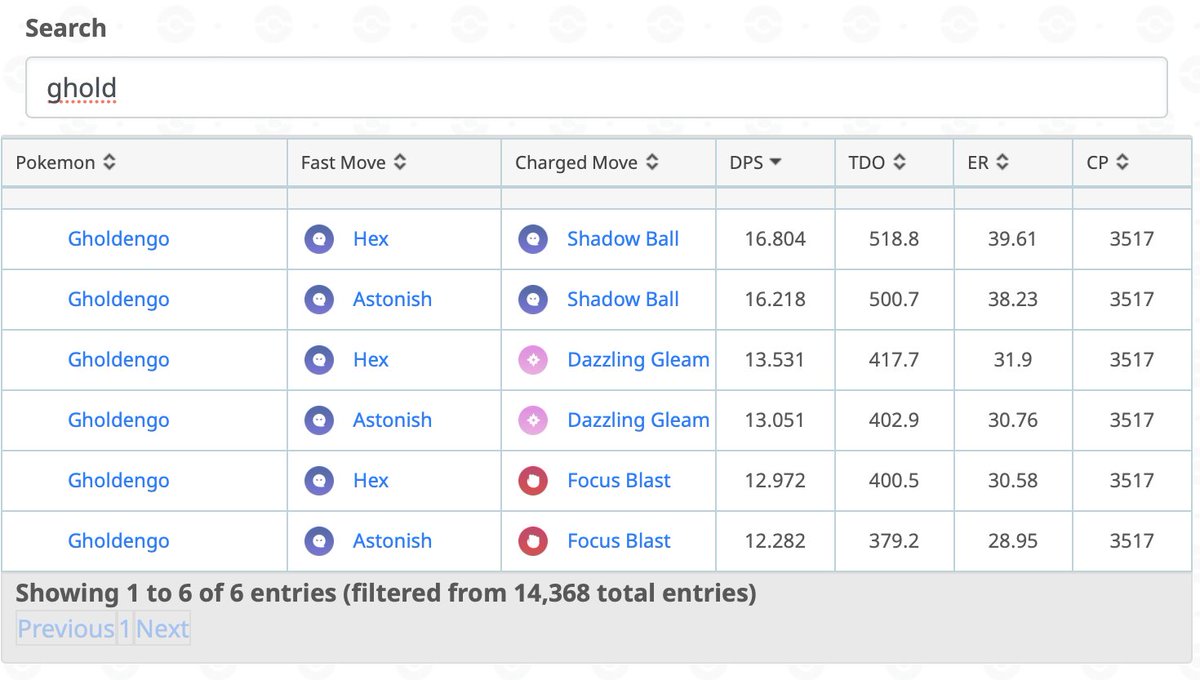Select the TDO value 518.8
This screenshot has width=1200, height=680.
[894, 239]
